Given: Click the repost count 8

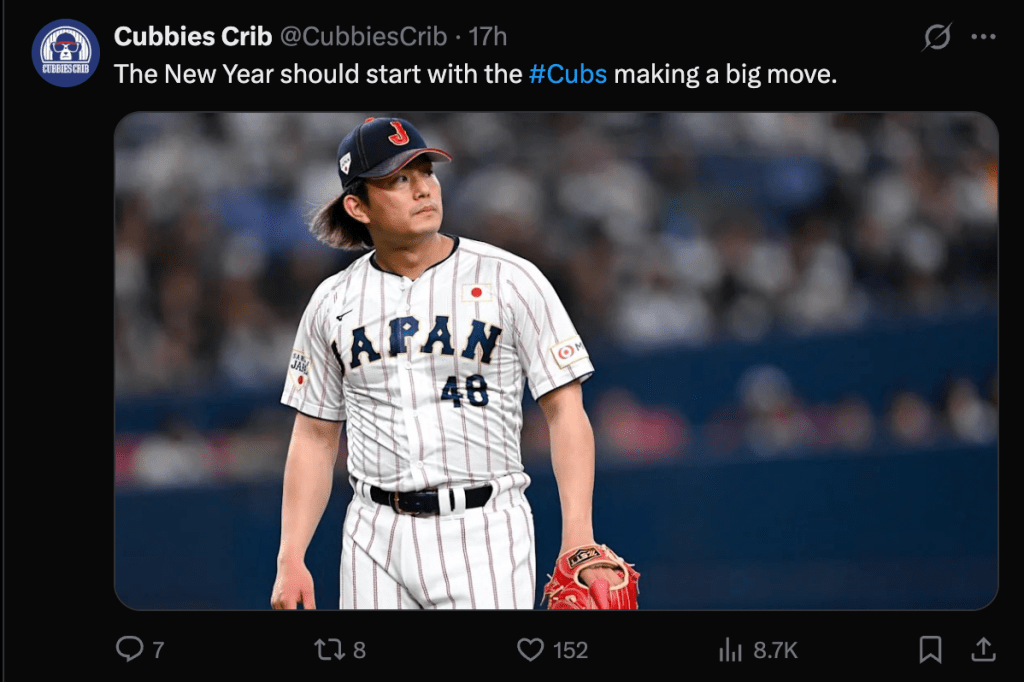Looking at the screenshot, I should tap(359, 650).
